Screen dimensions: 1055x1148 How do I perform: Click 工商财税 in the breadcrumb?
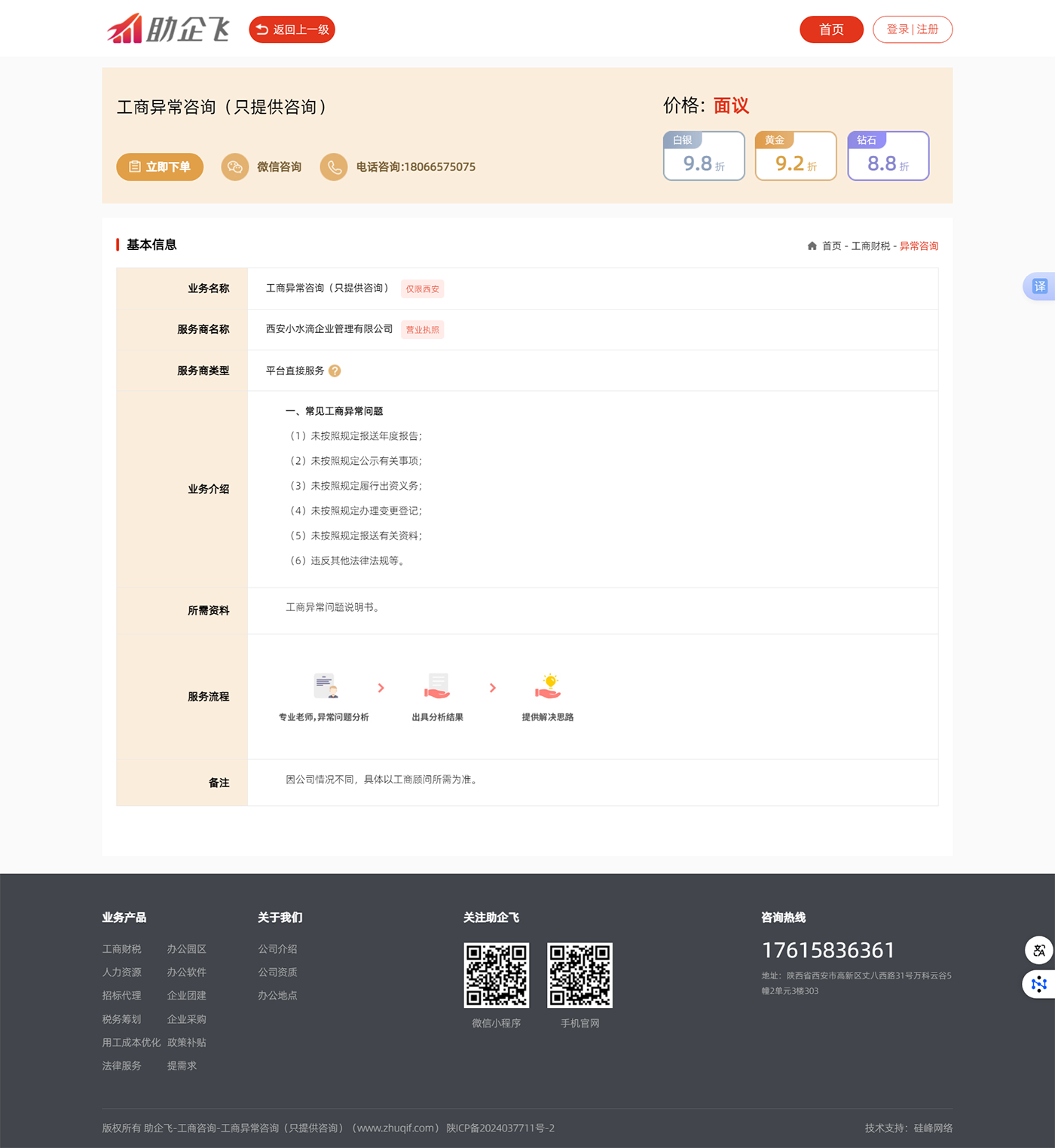point(870,246)
